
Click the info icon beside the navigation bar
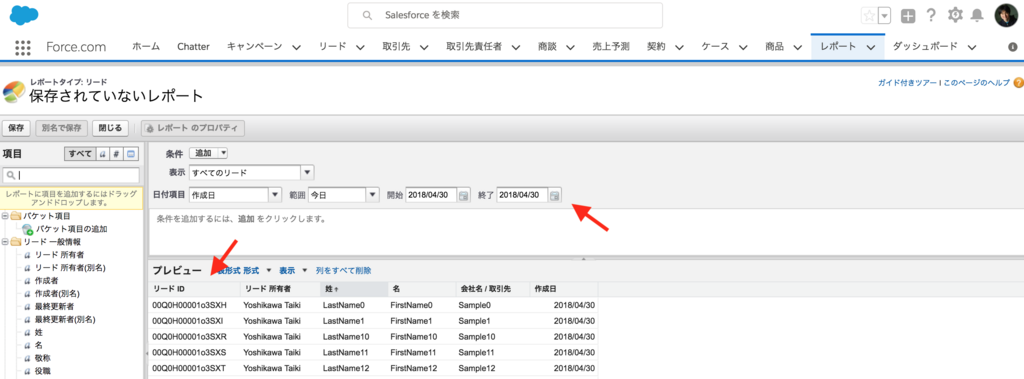click(x=1013, y=47)
